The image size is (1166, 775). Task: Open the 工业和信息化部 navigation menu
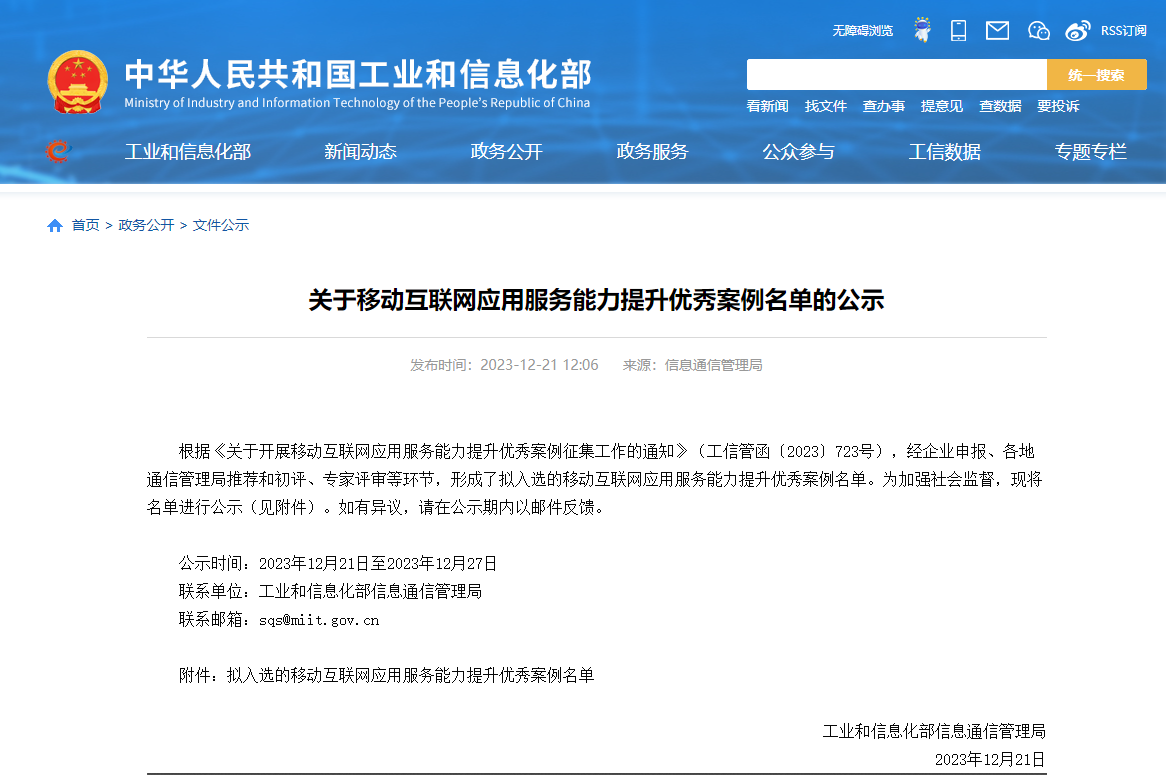click(187, 152)
